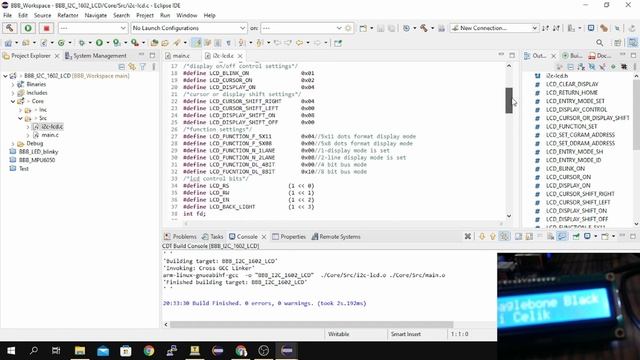Click the hammer Build toolbar icon beside New Connection
This screenshot has width=640, height=360.
[x=424, y=28]
